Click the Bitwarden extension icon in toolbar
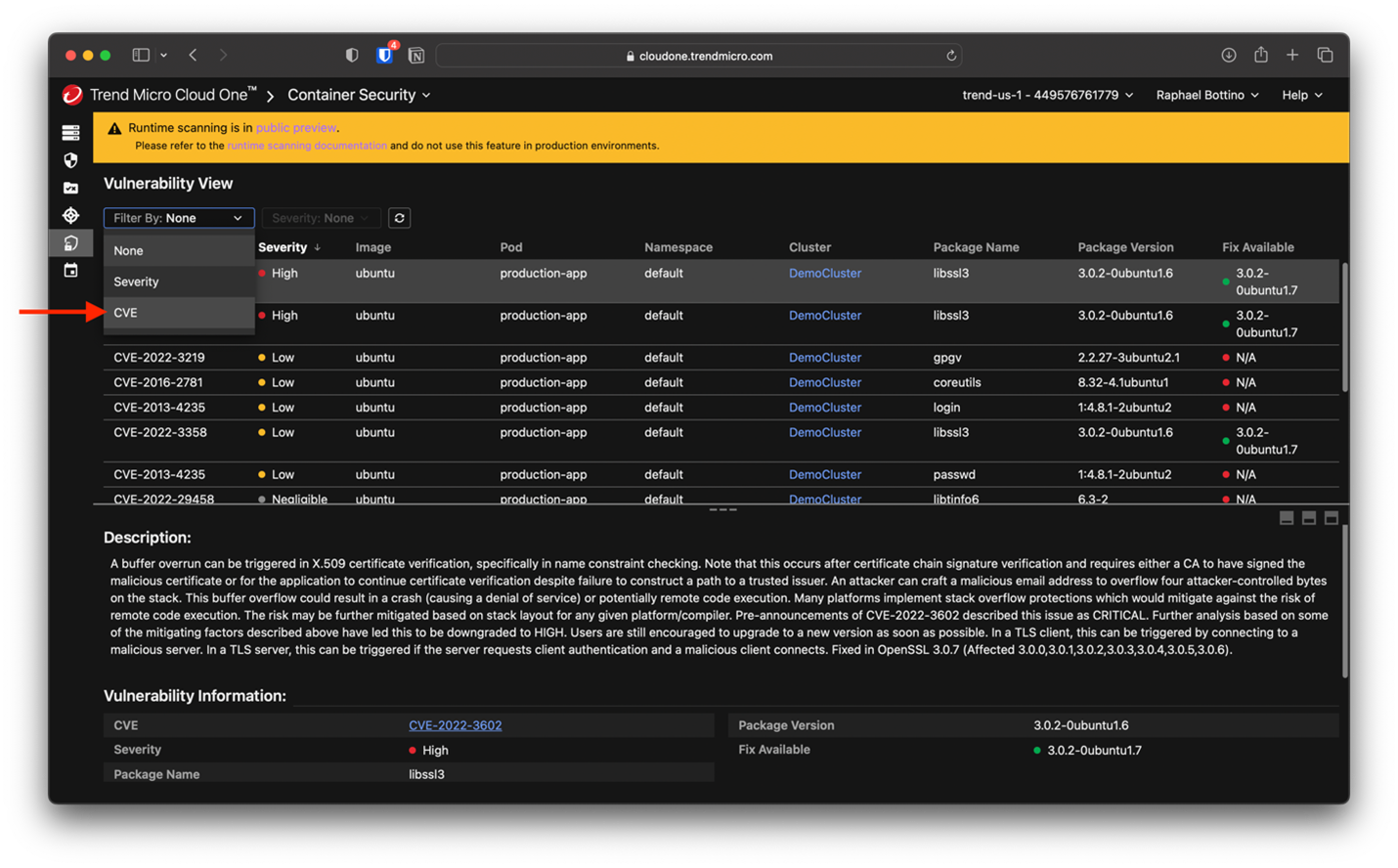1398x868 pixels. (x=385, y=56)
